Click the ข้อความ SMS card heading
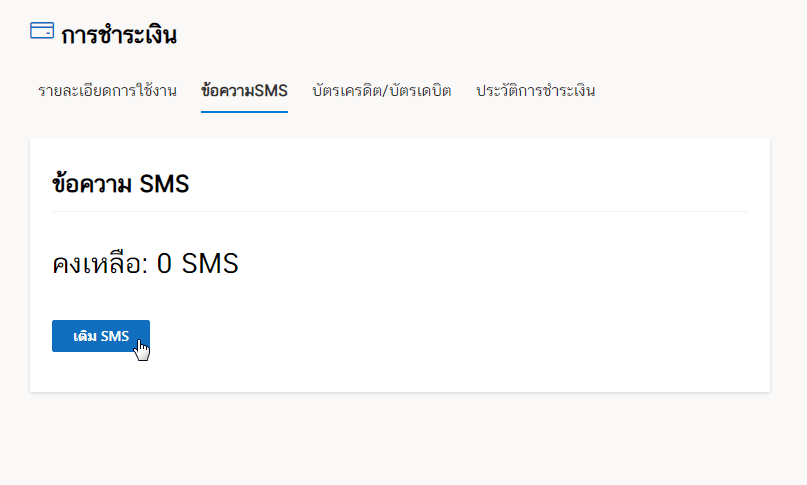This screenshot has width=807, height=485. (x=120, y=184)
